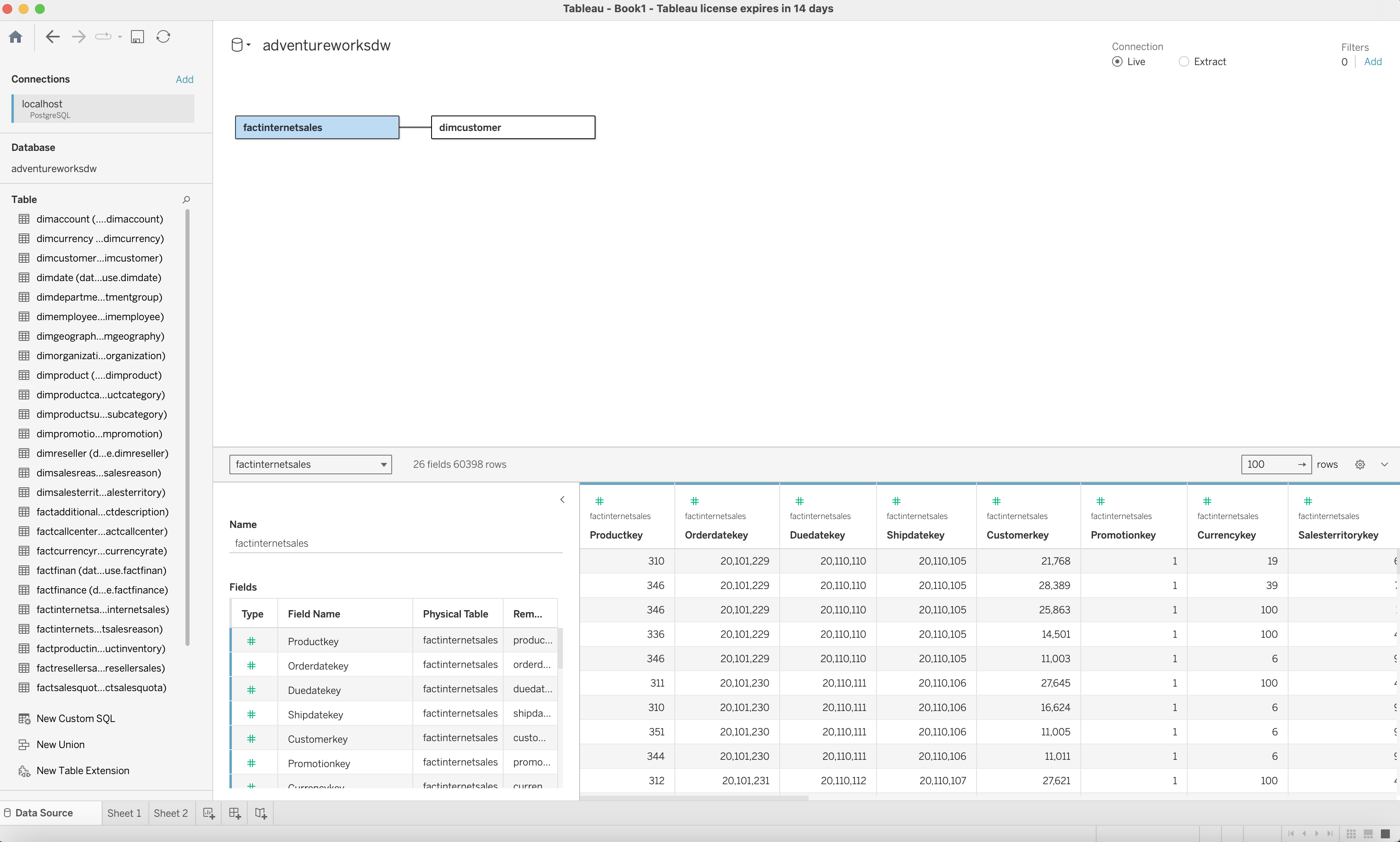Click the back arrow in toolbar
The height and width of the screenshot is (842, 1400).
tap(53, 37)
